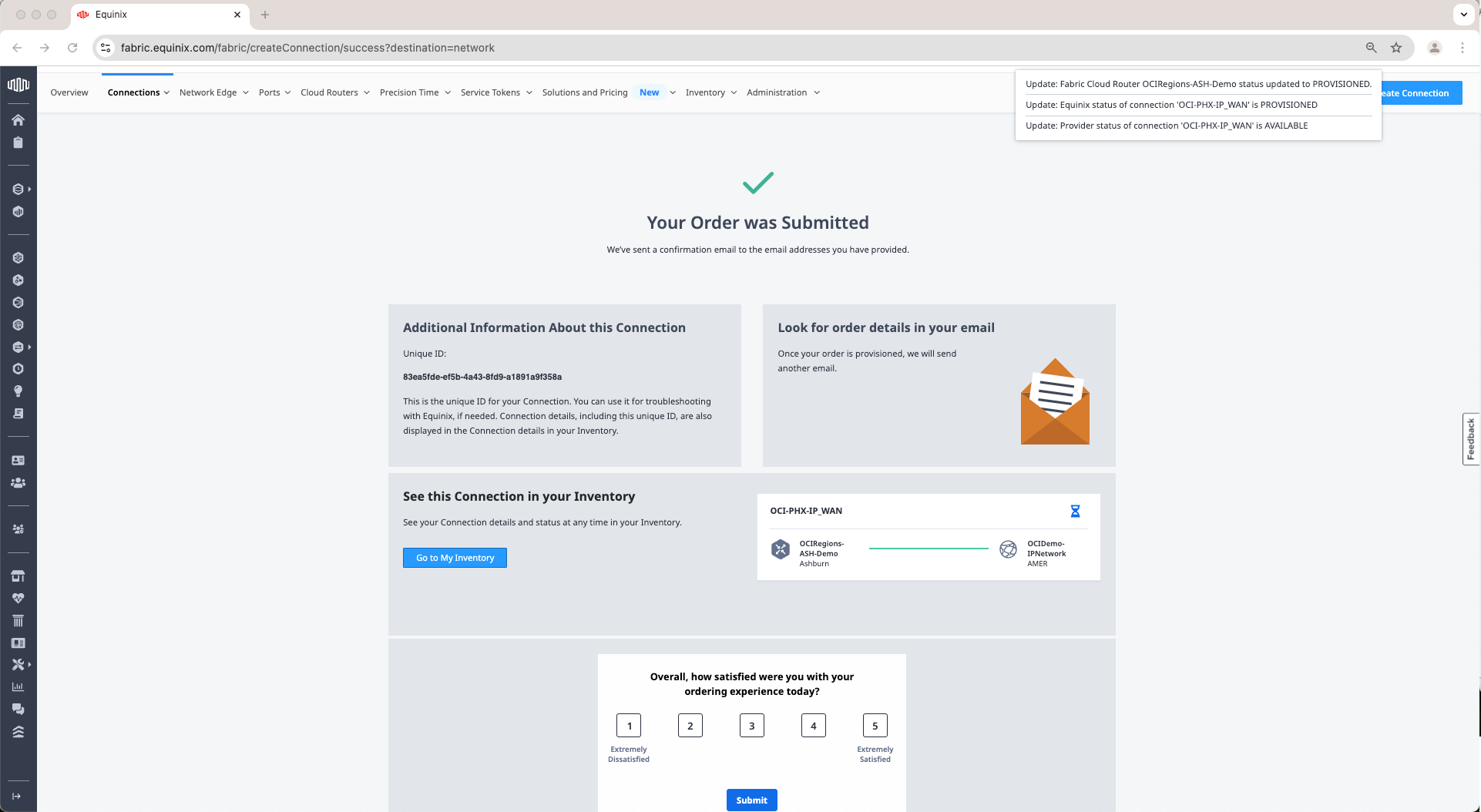Open the Chrome three-dot menu
1481x812 pixels.
(x=1463, y=48)
